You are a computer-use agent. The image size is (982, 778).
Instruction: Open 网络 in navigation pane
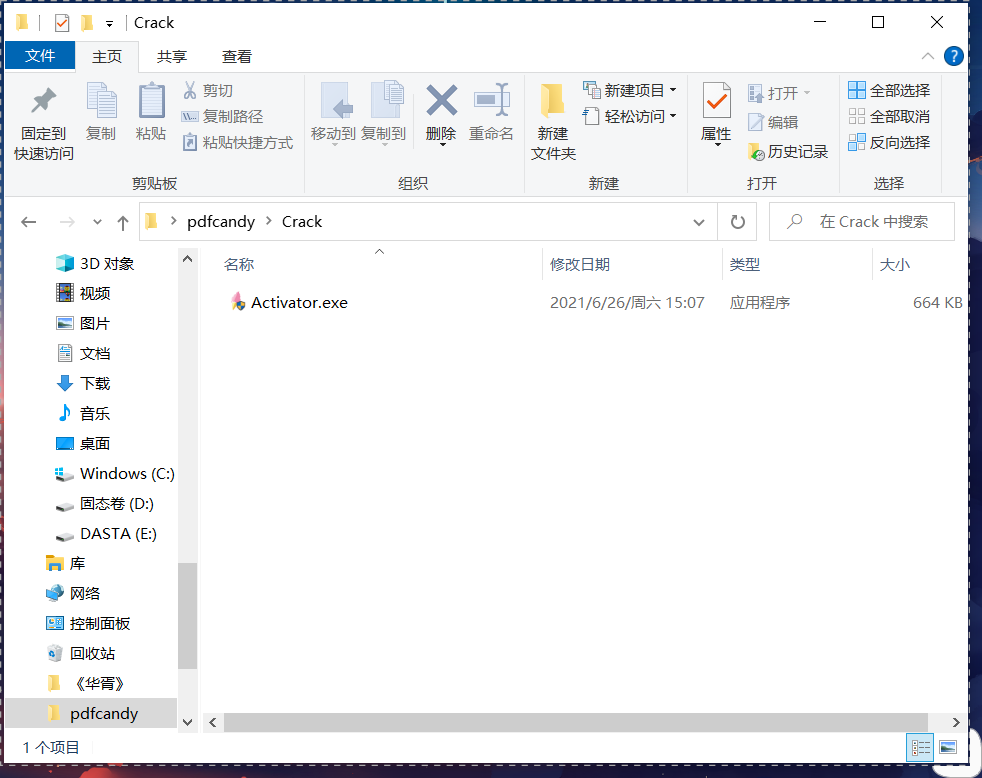(73, 593)
